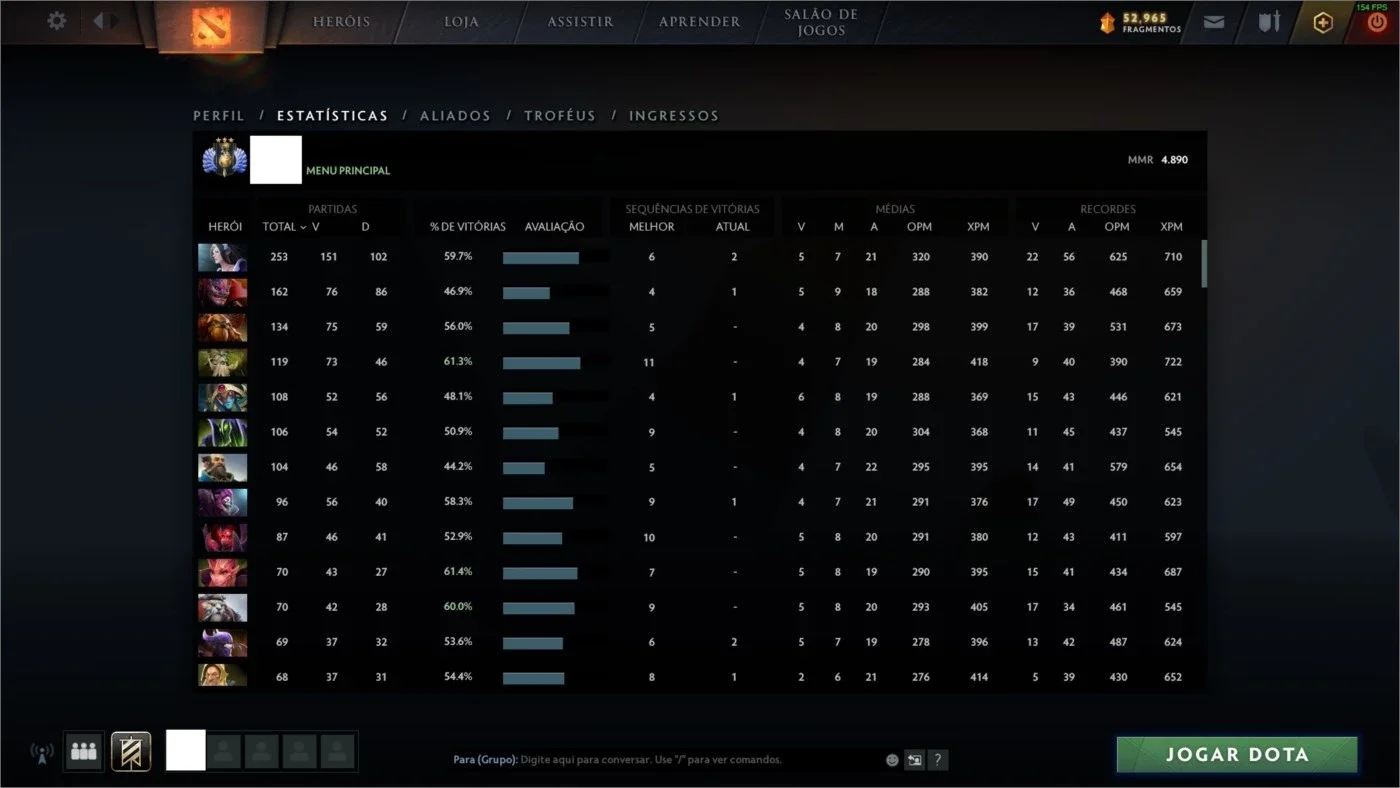Select the ESTATÍSTICAS tab

pyautogui.click(x=332, y=116)
